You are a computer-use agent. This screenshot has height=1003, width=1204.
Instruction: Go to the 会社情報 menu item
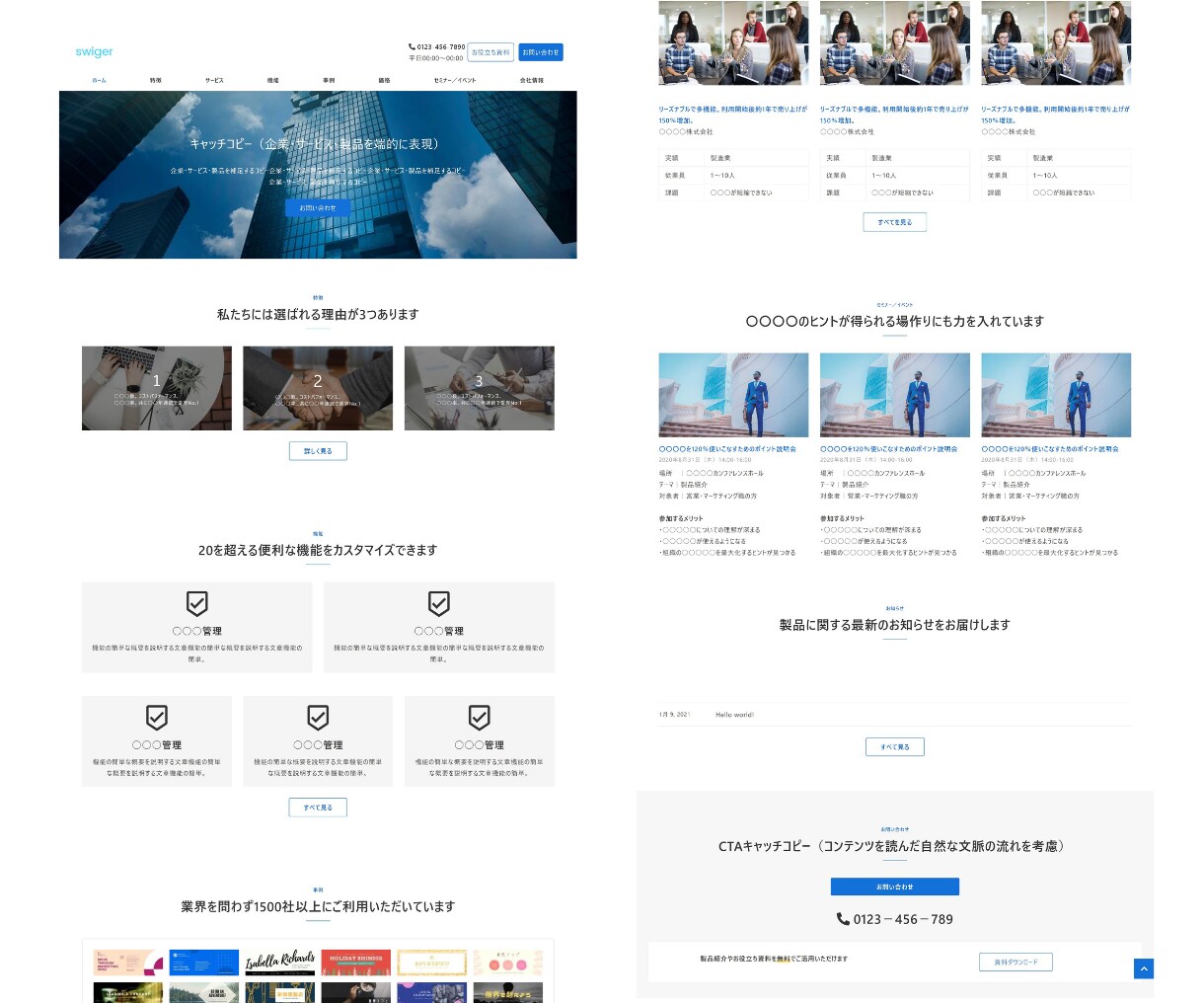pos(531,80)
